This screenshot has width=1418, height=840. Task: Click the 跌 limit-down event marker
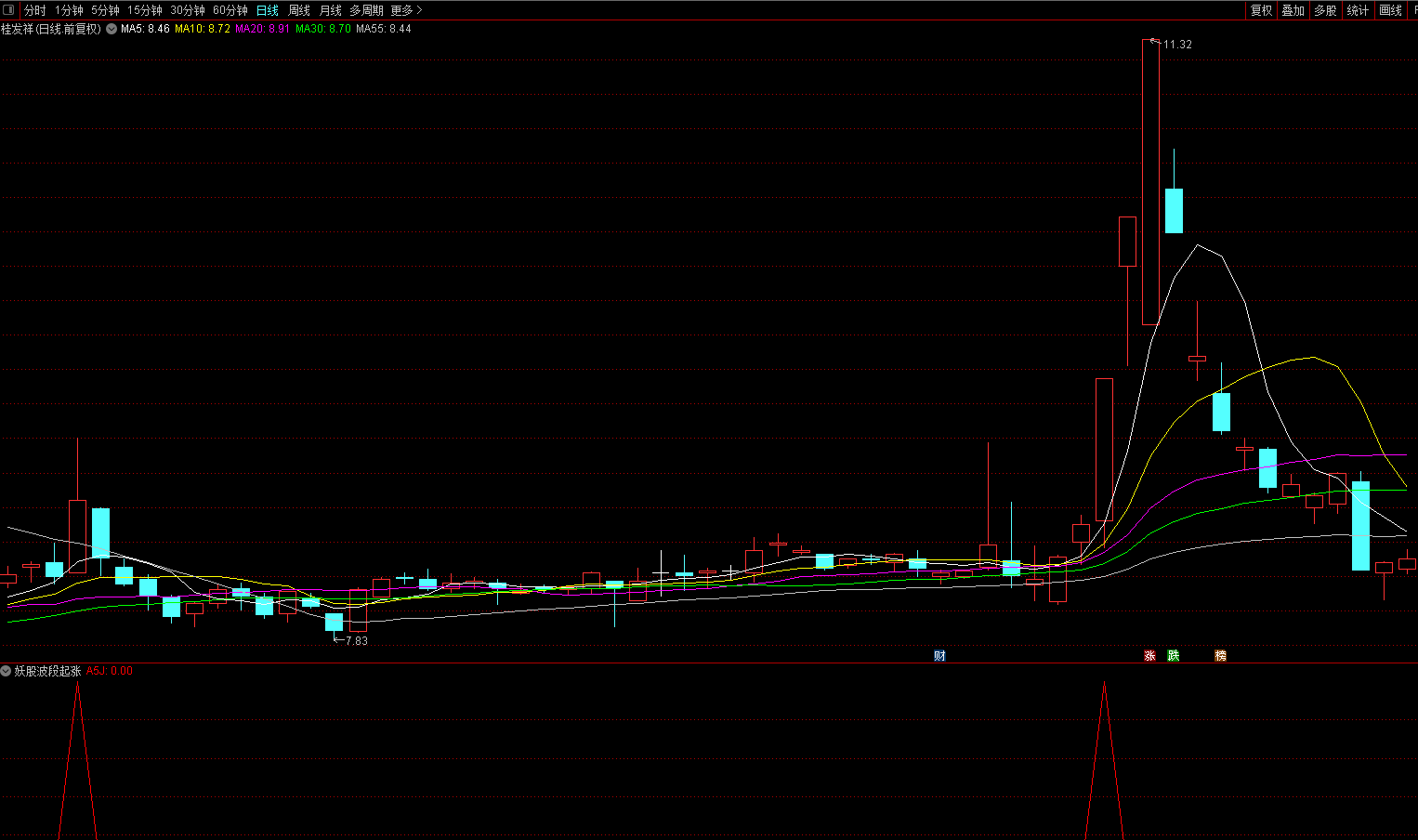pos(1173,656)
